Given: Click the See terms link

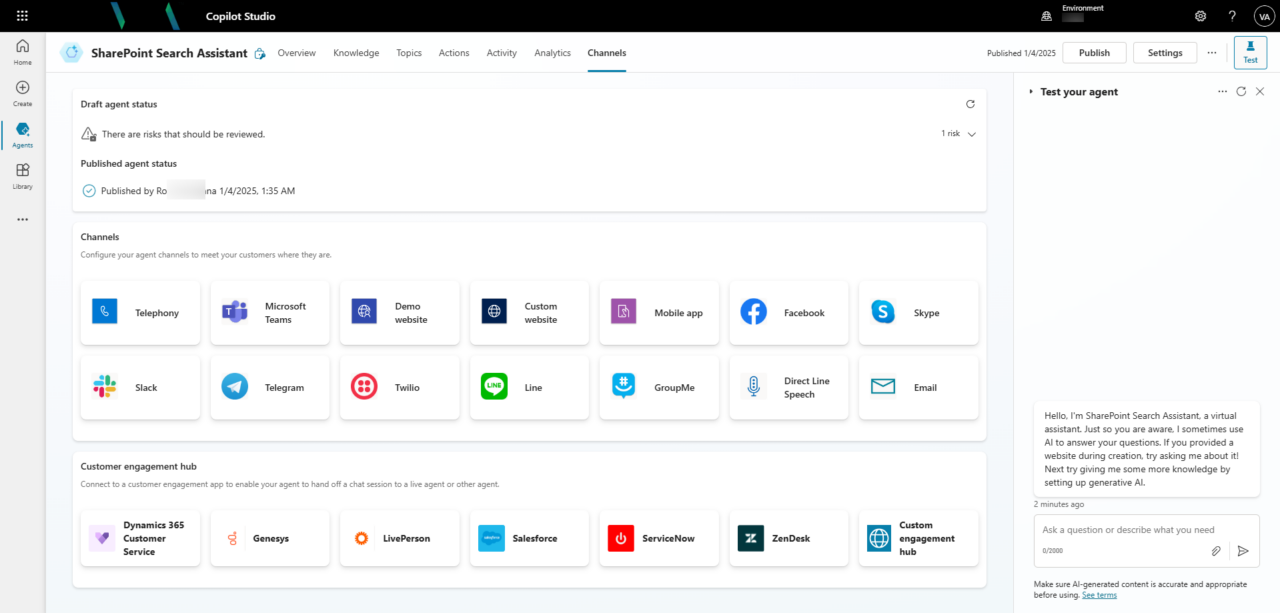Looking at the screenshot, I should click(1099, 595).
